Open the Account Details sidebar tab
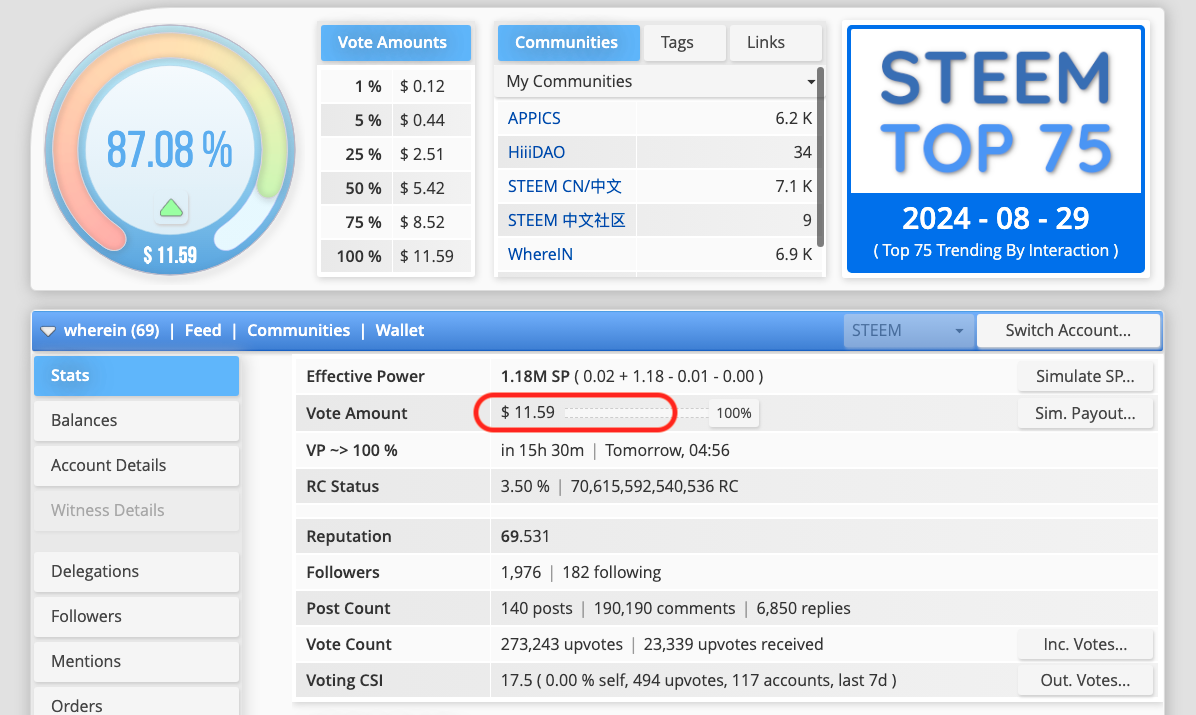1196x715 pixels. (x=137, y=465)
